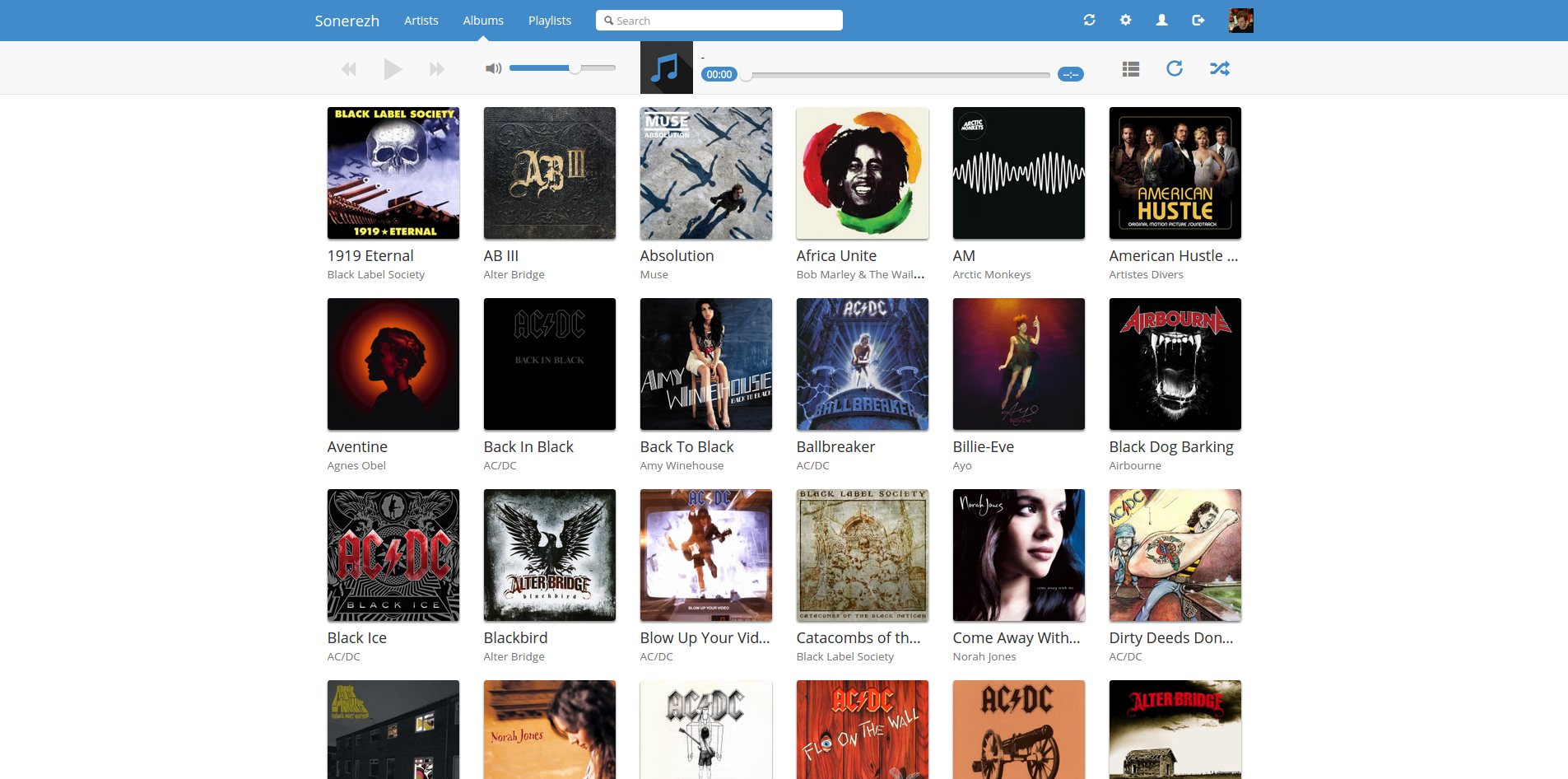Open the user avatar picture
The image size is (1568, 779).
coord(1241,21)
